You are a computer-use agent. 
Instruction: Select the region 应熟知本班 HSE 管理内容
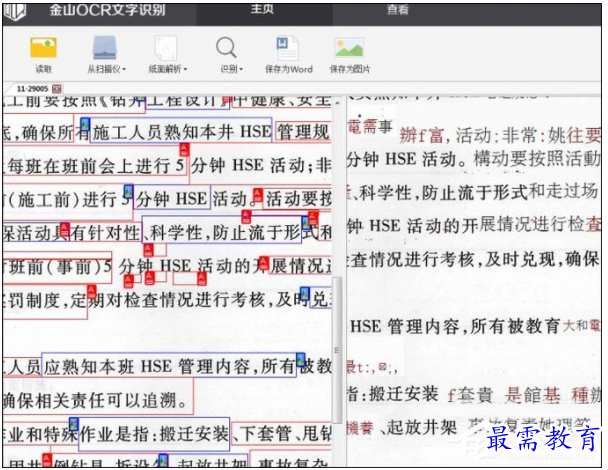click(169, 365)
